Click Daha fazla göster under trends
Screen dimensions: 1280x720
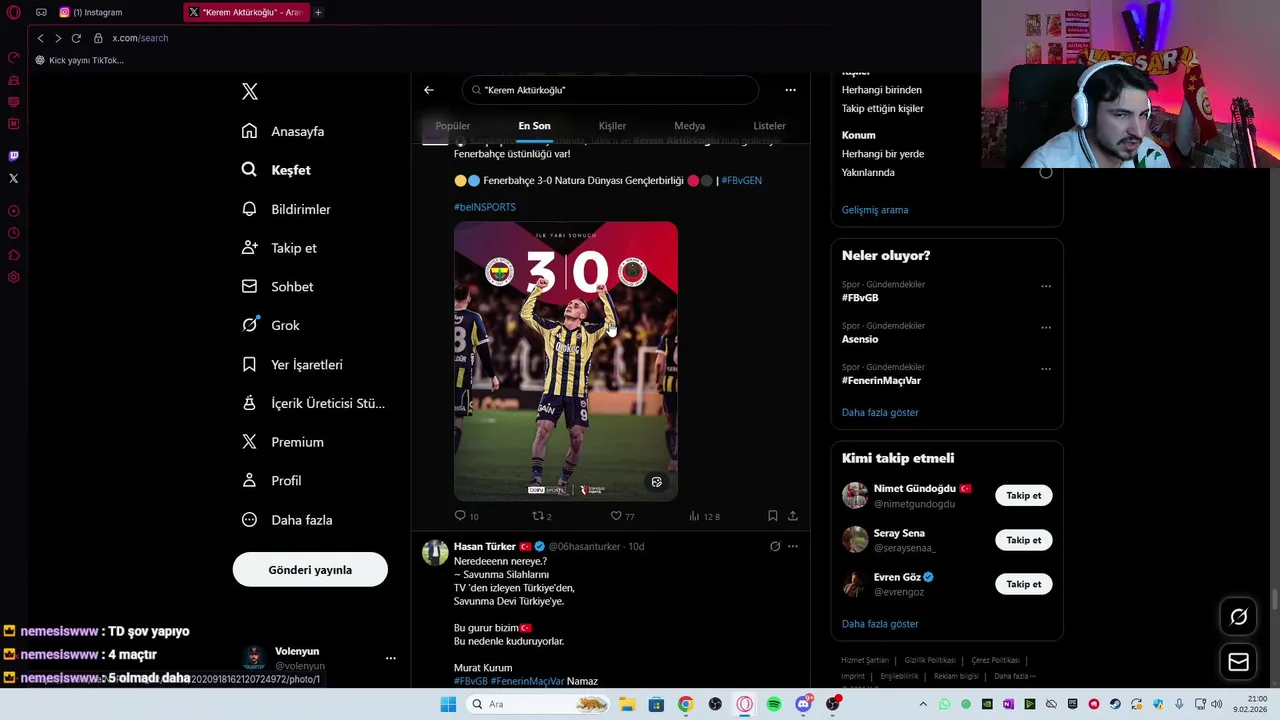point(880,412)
